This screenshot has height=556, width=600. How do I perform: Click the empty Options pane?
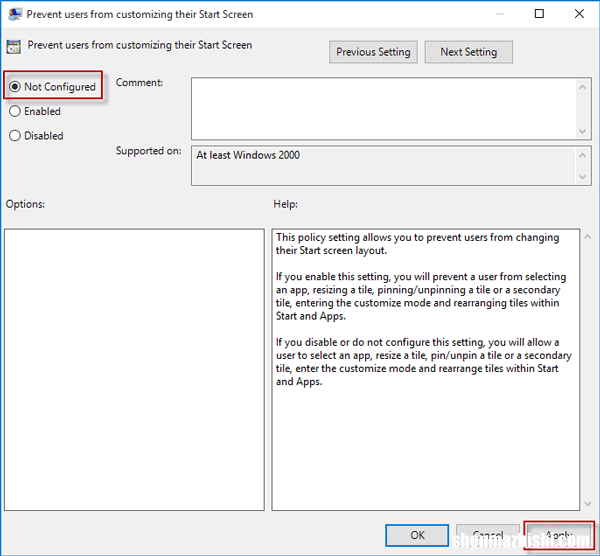coord(134,370)
